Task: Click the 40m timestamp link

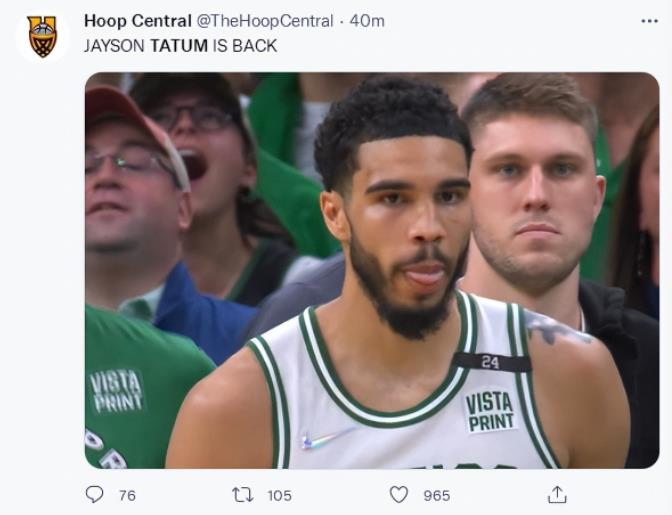Action: pyautogui.click(x=367, y=21)
